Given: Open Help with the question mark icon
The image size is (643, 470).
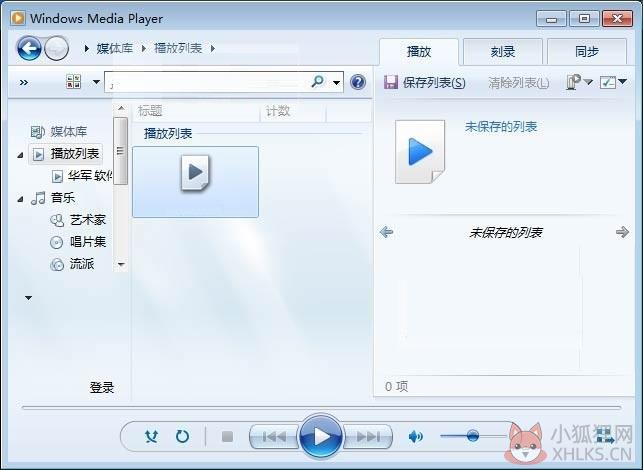Looking at the screenshot, I should 358,82.
